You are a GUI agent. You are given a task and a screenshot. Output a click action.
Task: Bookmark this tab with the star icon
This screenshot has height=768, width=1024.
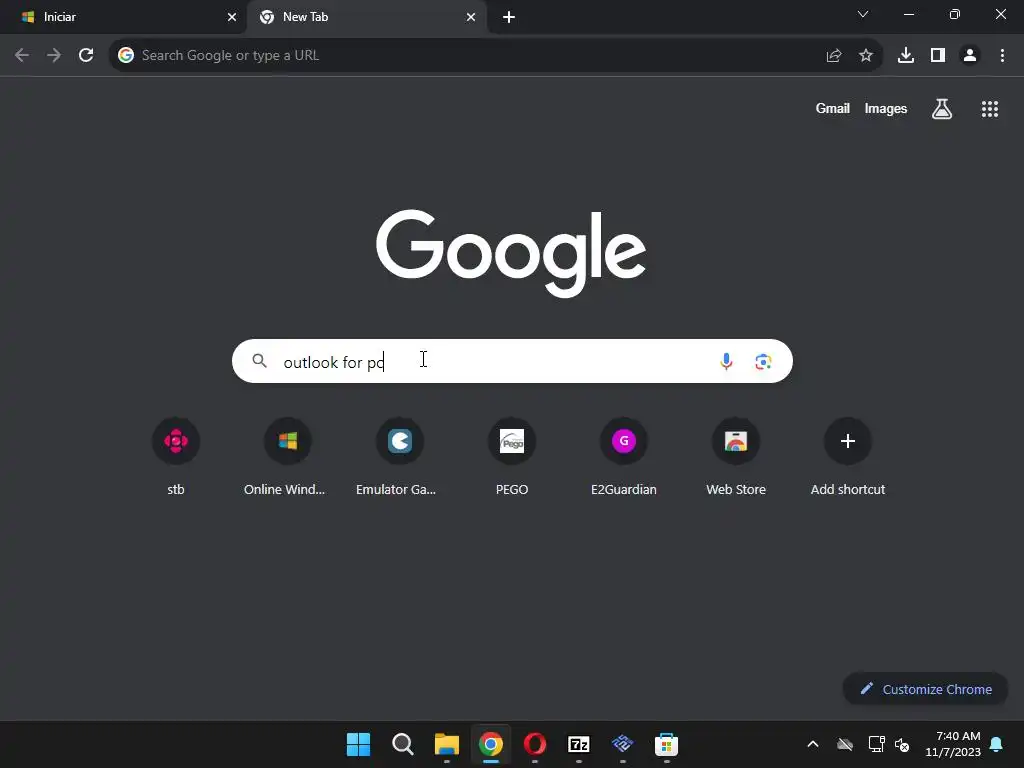(x=866, y=56)
